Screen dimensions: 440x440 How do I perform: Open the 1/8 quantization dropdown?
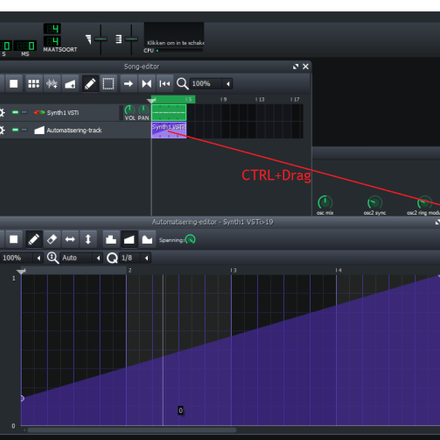135,258
